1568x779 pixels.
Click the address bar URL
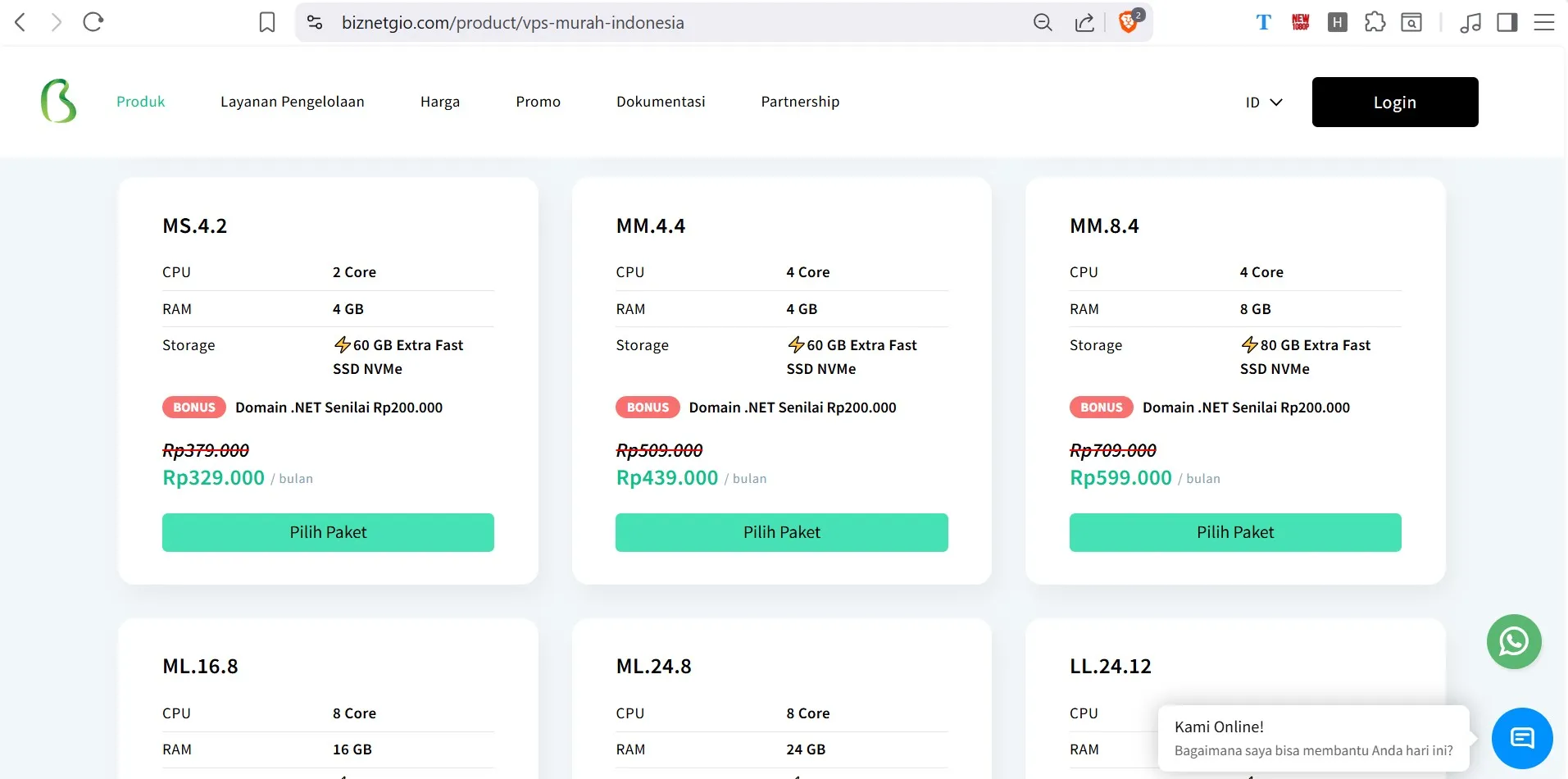tap(513, 23)
